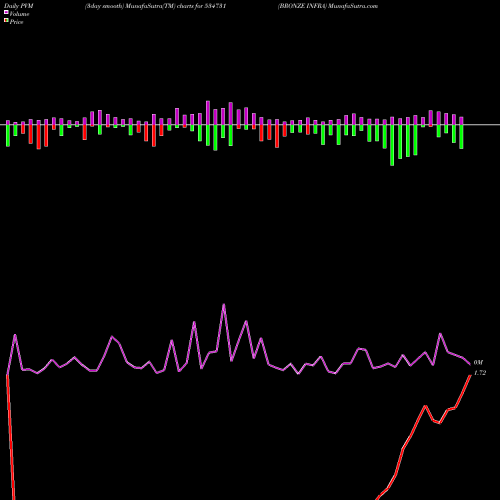Click the Price legend color swatch
This screenshot has width=500, height=500.
(6, 21)
